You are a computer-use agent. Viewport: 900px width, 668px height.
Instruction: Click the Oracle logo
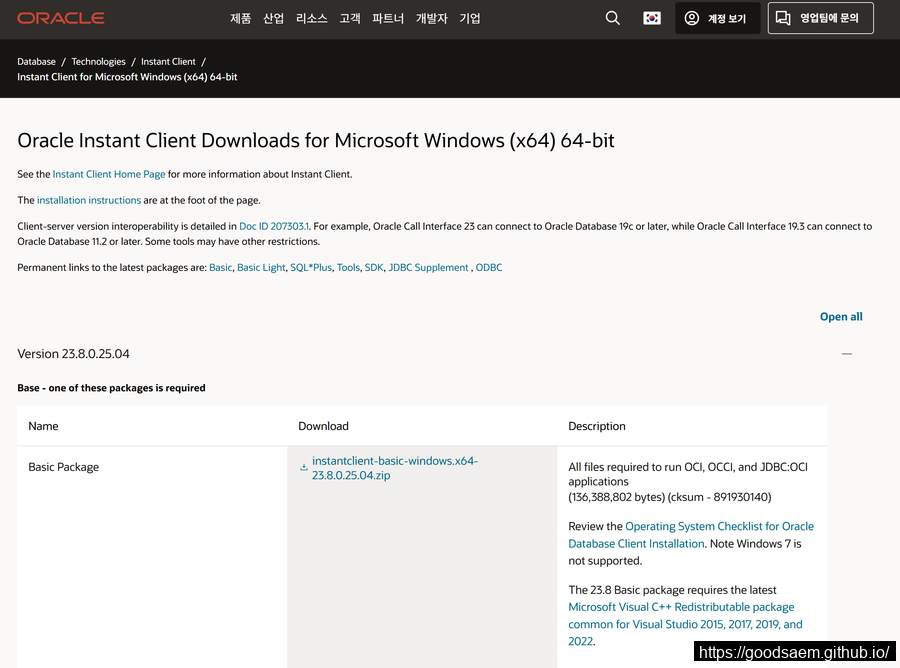click(60, 18)
